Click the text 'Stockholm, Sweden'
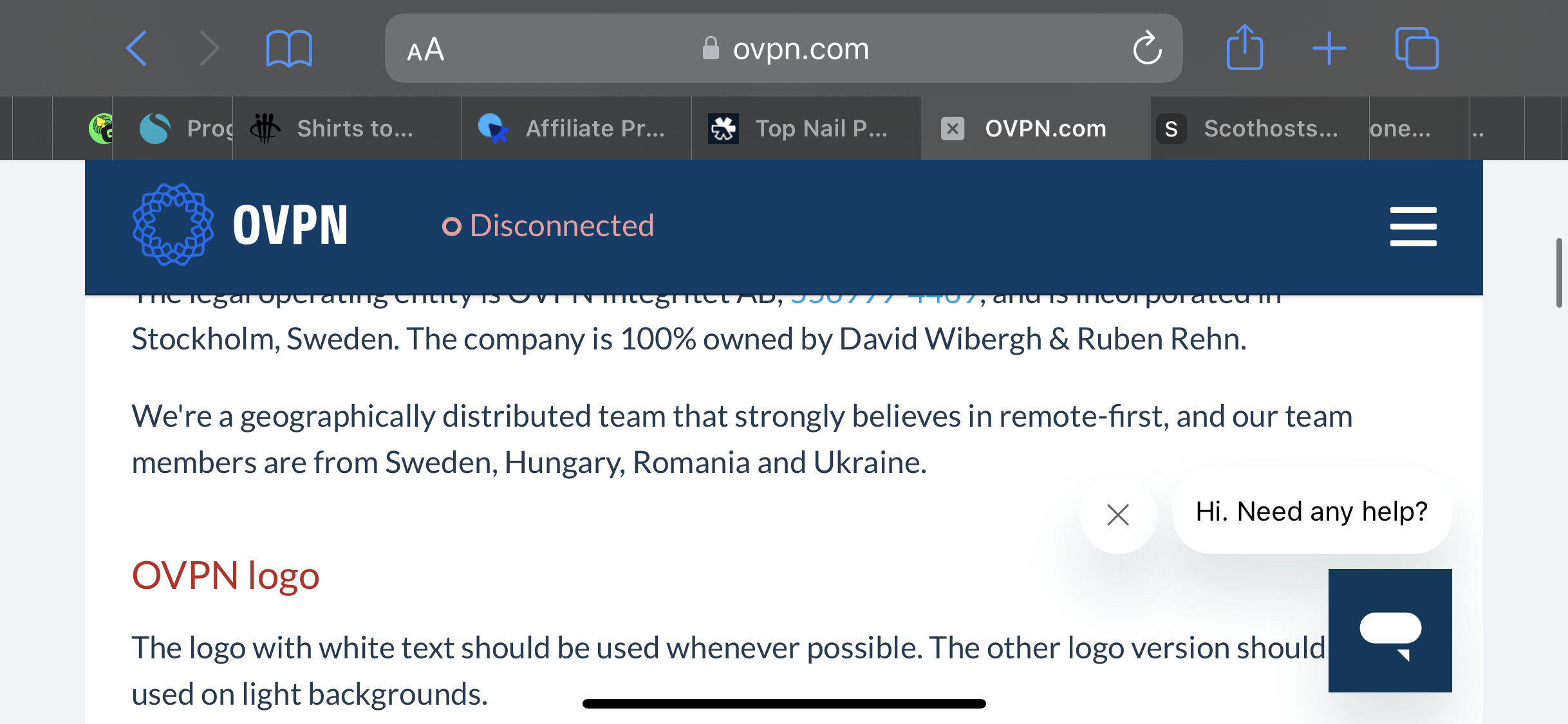 [264, 339]
